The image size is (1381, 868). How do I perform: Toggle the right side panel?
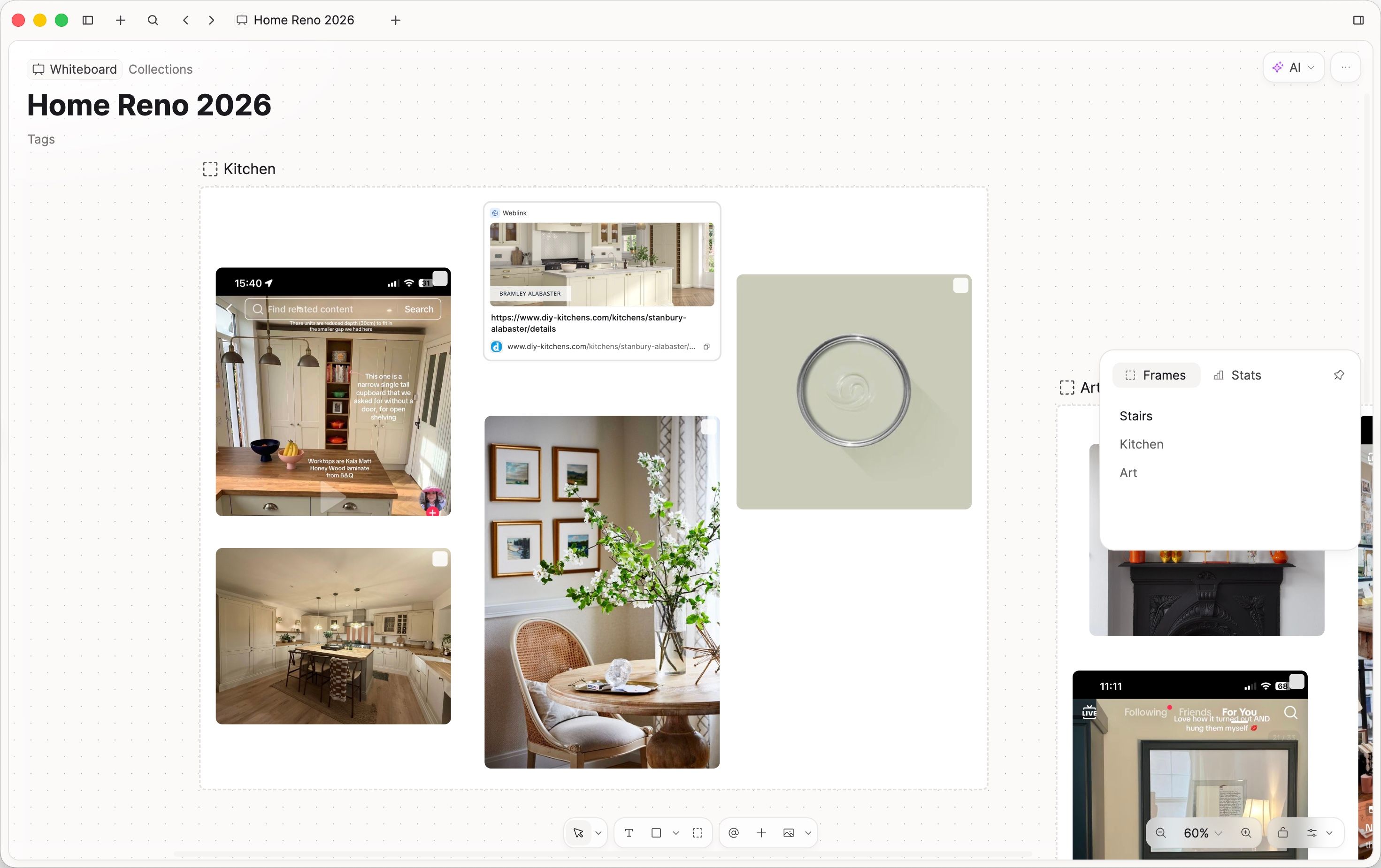[x=1358, y=20]
